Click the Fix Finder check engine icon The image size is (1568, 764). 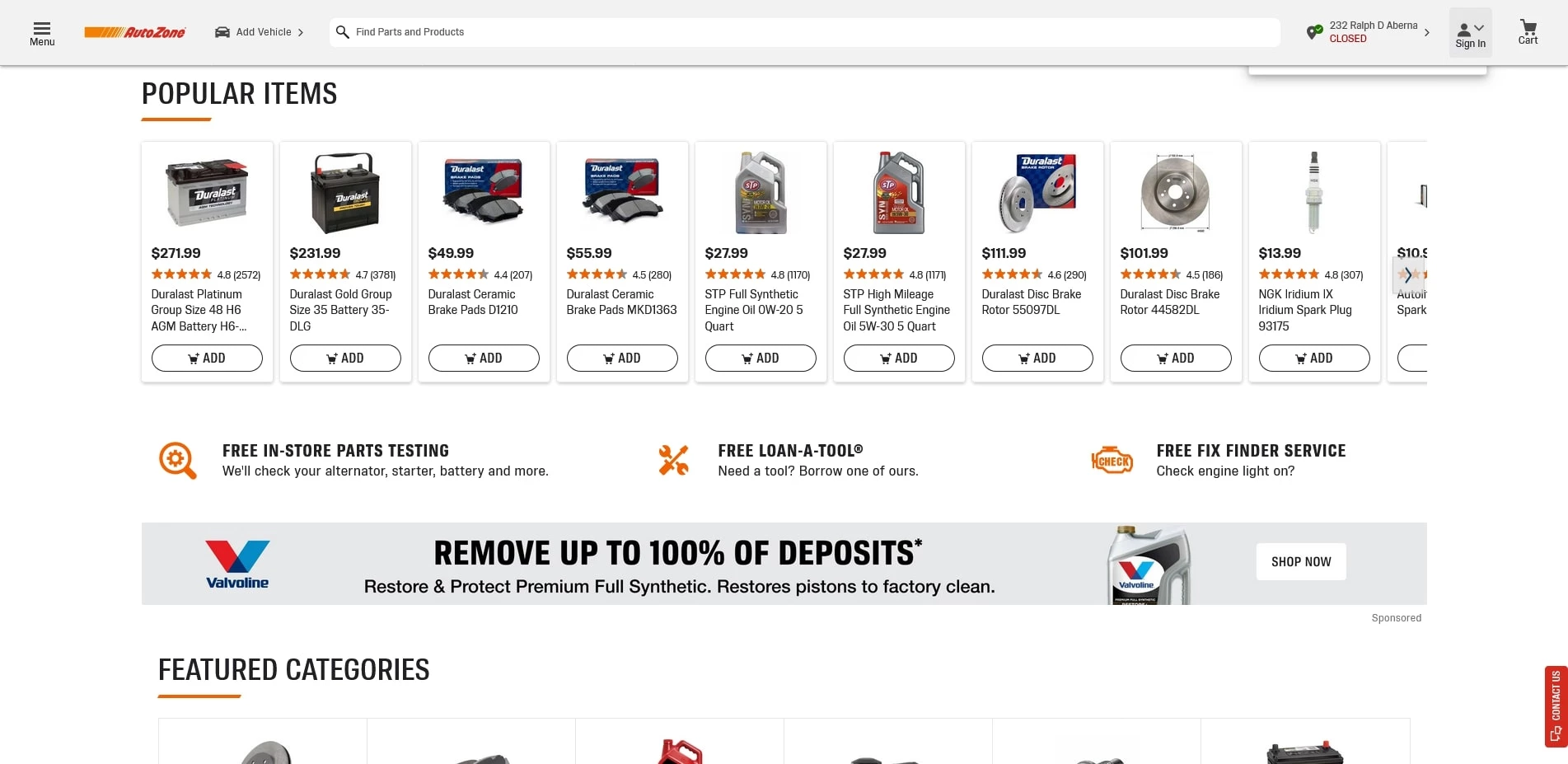click(1112, 459)
